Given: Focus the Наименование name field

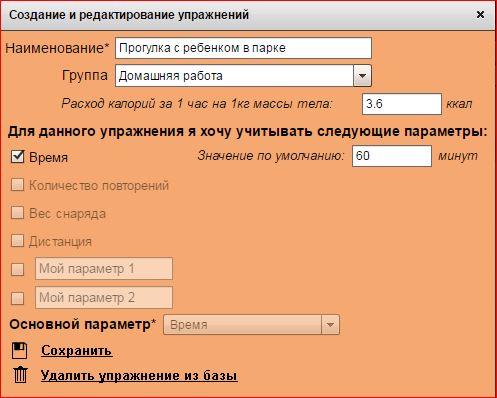Looking at the screenshot, I should 243,48.
